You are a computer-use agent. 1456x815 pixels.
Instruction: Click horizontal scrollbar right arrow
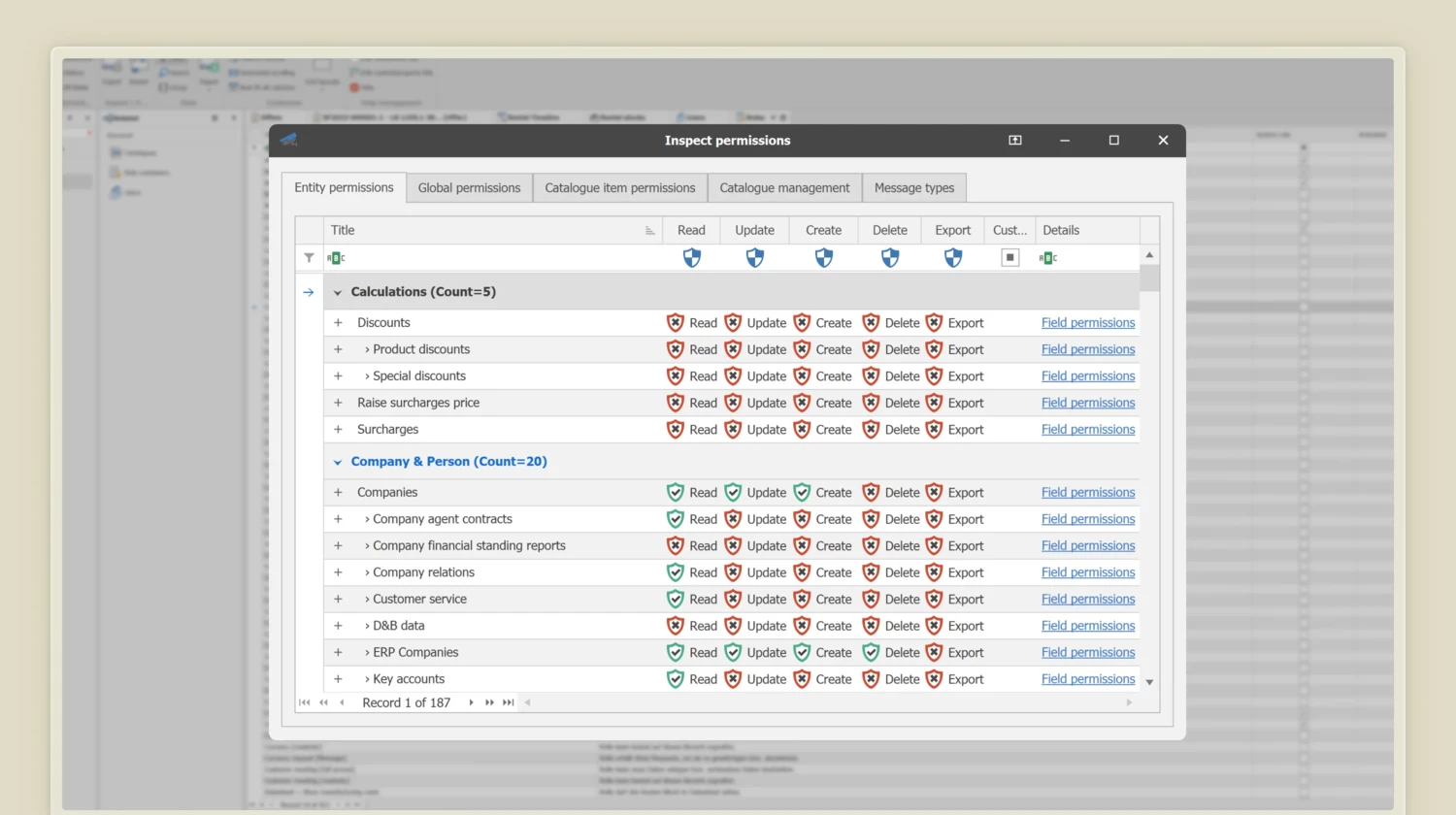[1130, 702]
